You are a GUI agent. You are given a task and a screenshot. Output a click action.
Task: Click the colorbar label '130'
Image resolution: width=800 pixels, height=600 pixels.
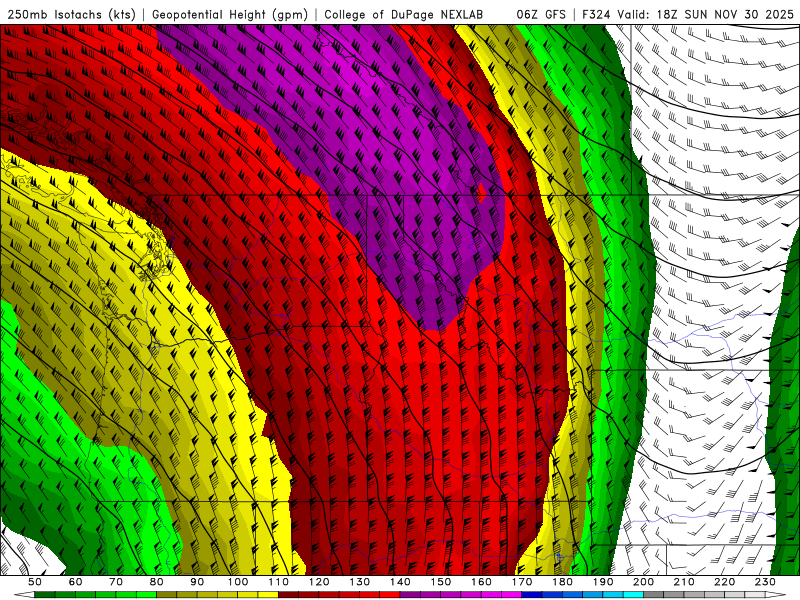coord(360,582)
